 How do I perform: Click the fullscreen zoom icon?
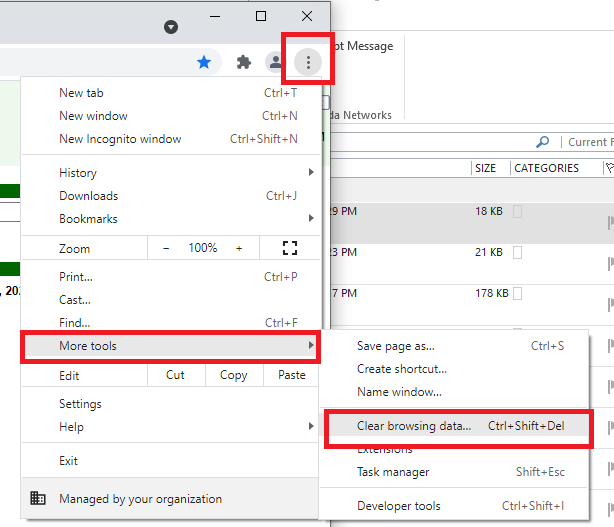[290, 248]
